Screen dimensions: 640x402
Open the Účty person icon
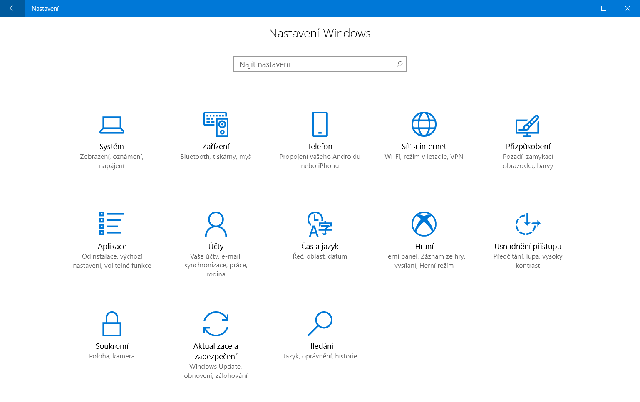216,224
